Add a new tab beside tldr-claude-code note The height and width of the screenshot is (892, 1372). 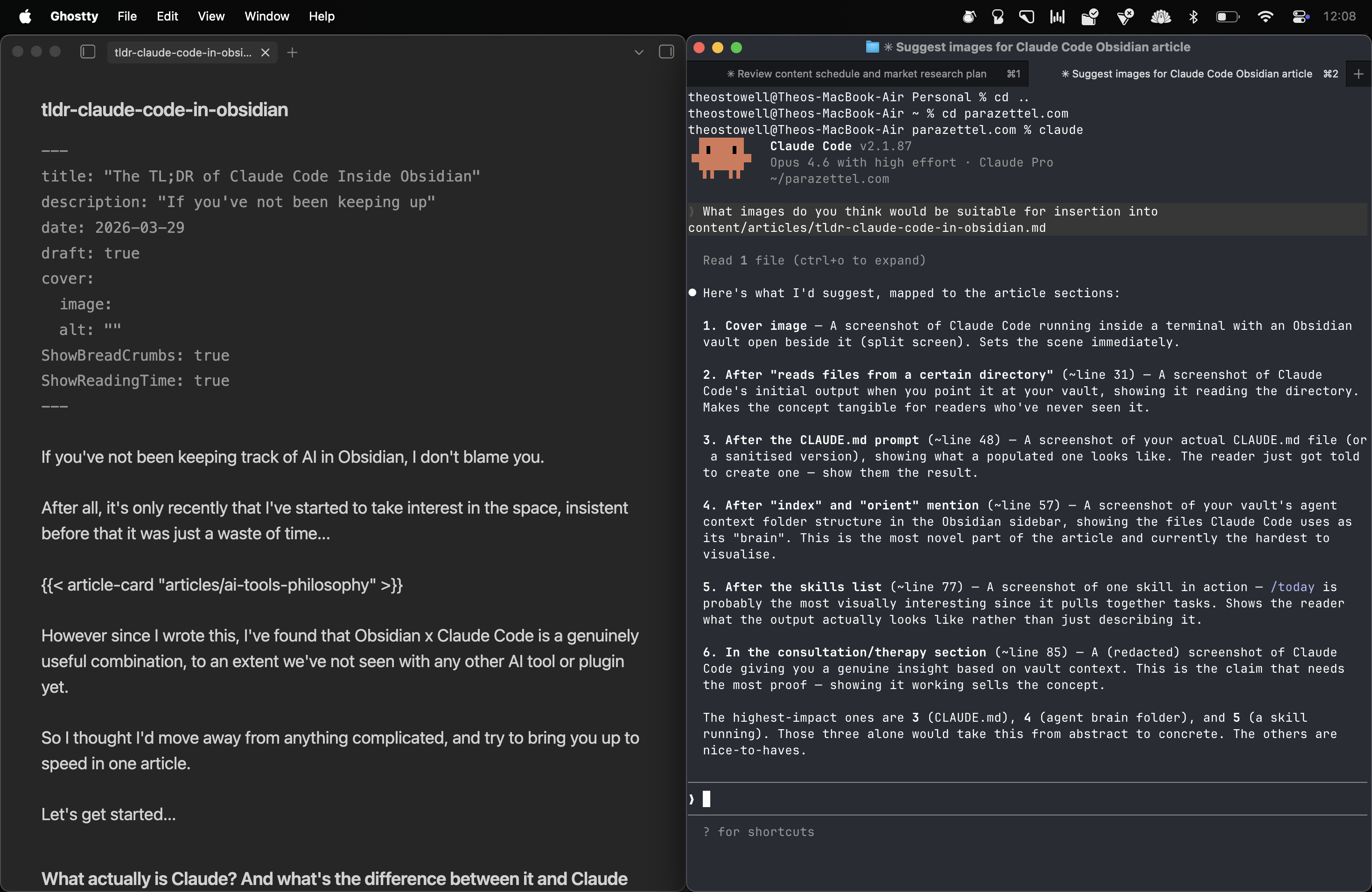pyautogui.click(x=292, y=52)
